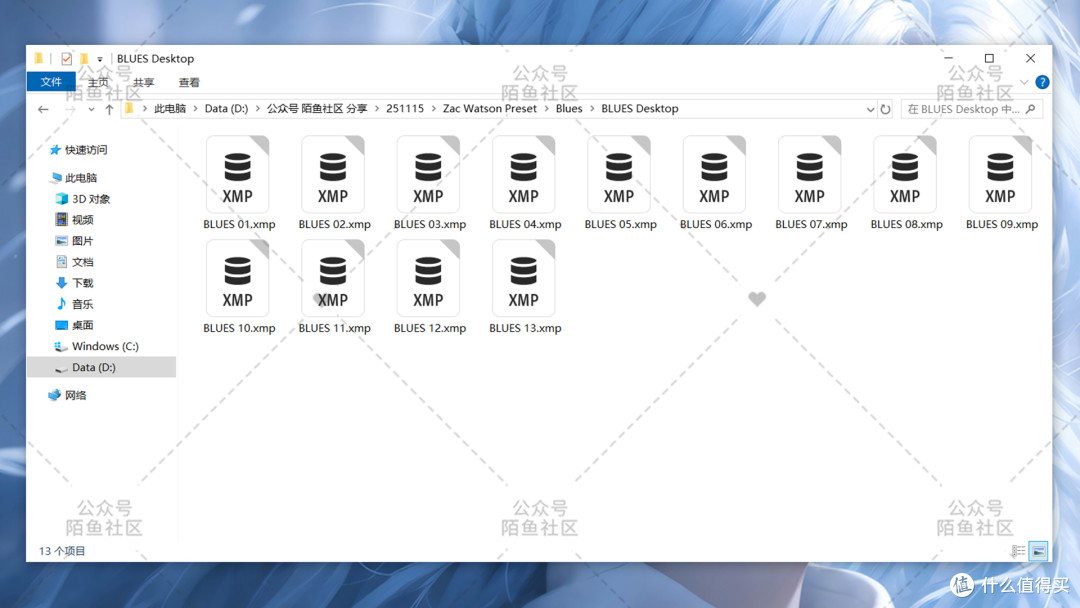Viewport: 1080px width, 608px height.
Task: Select the BLUES 12.xmp file icon
Action: point(428,278)
